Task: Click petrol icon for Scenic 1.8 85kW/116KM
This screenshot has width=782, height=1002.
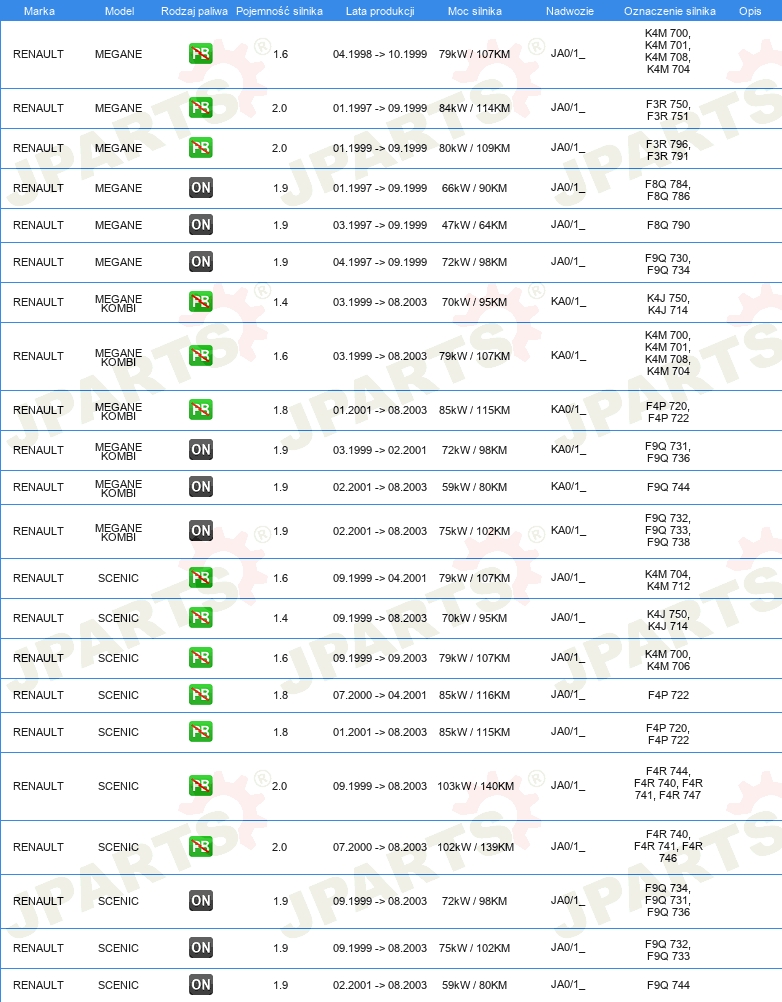Action: (x=201, y=695)
